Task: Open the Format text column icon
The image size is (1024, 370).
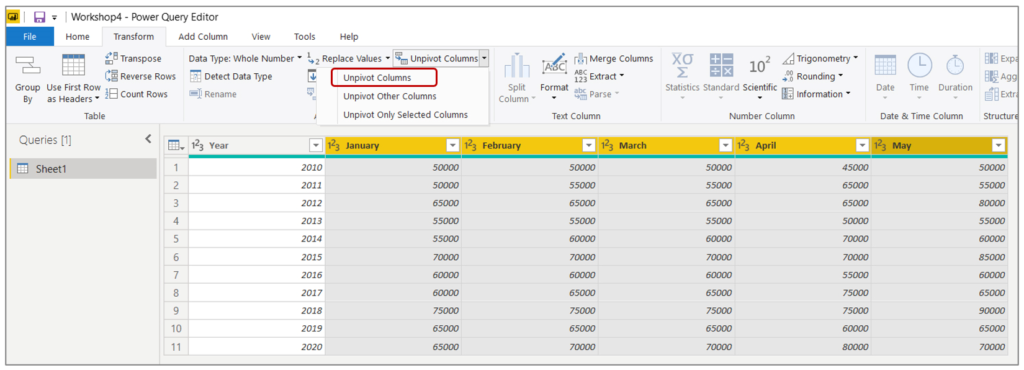Action: tap(554, 66)
